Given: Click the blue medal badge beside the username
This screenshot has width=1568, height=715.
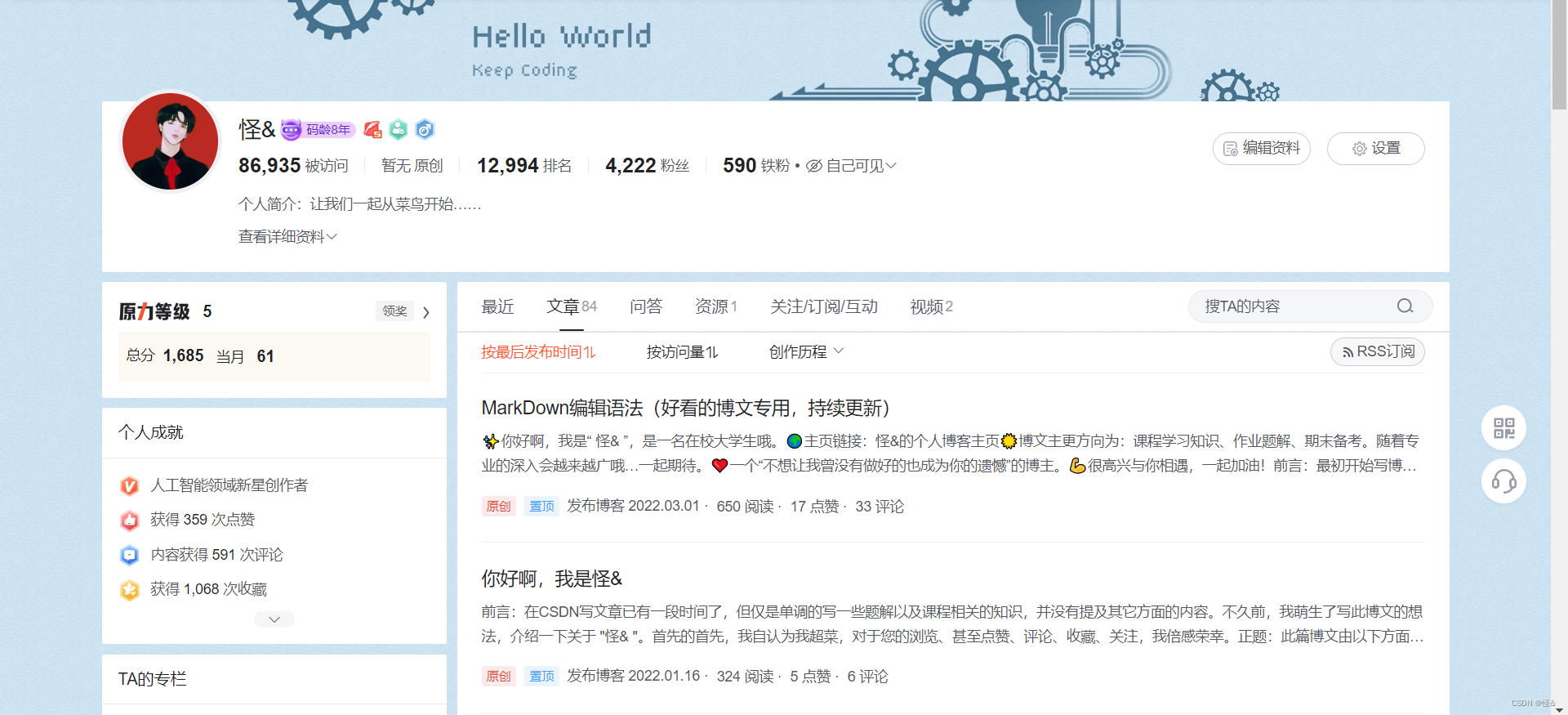Looking at the screenshot, I should coord(425,129).
